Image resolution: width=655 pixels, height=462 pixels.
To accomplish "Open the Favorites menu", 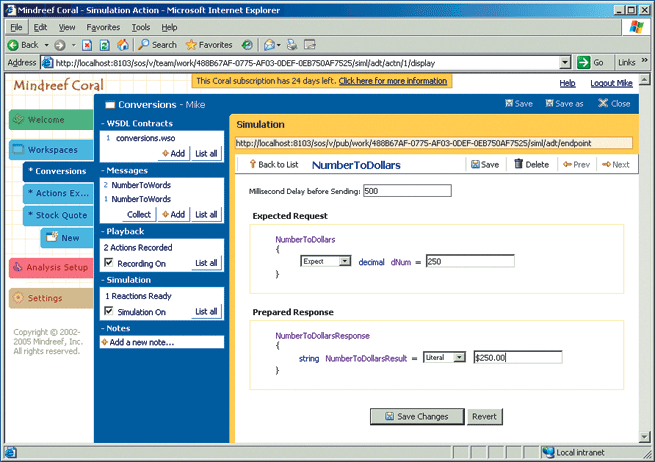I will (x=102, y=27).
